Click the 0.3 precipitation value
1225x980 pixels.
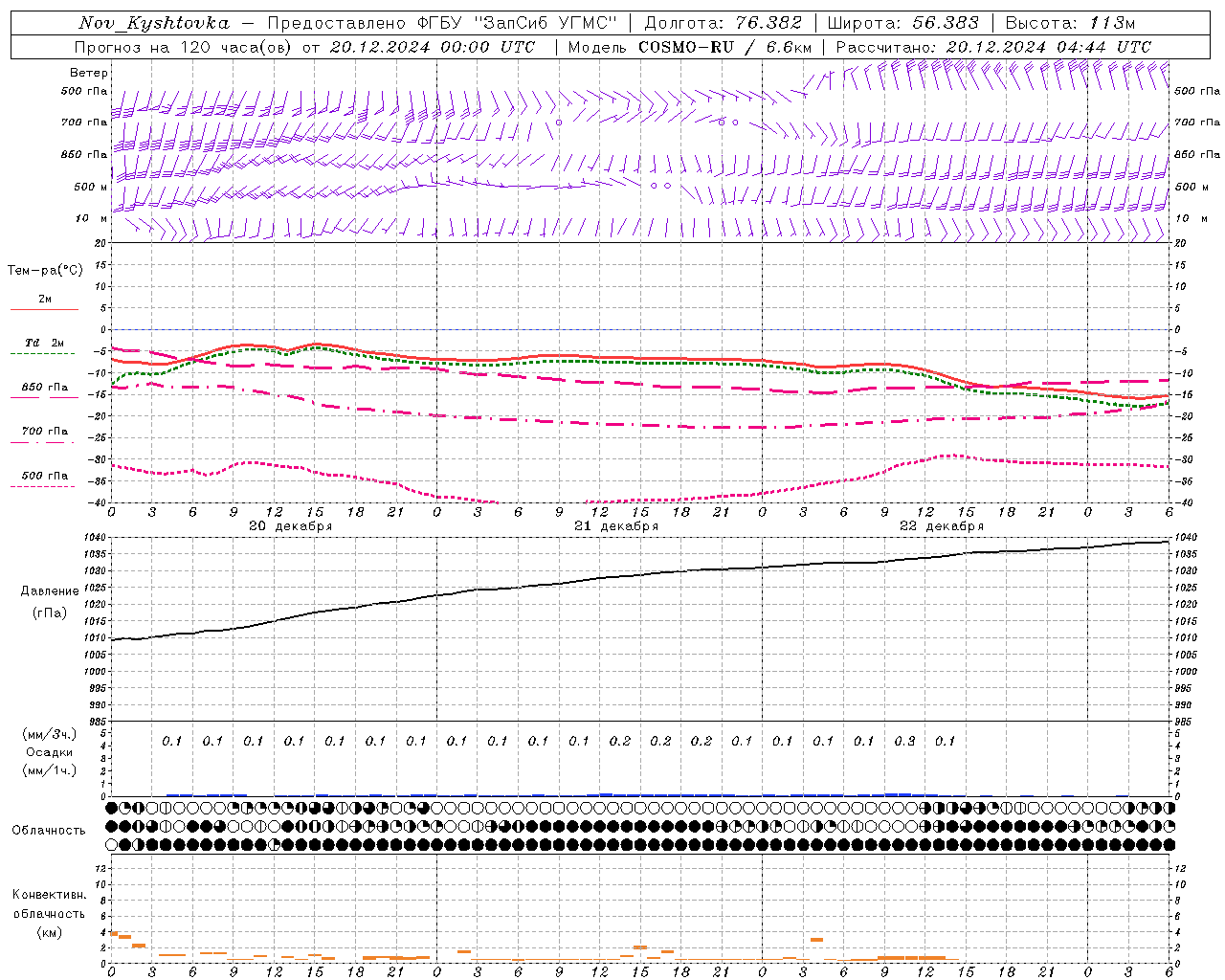click(x=904, y=741)
